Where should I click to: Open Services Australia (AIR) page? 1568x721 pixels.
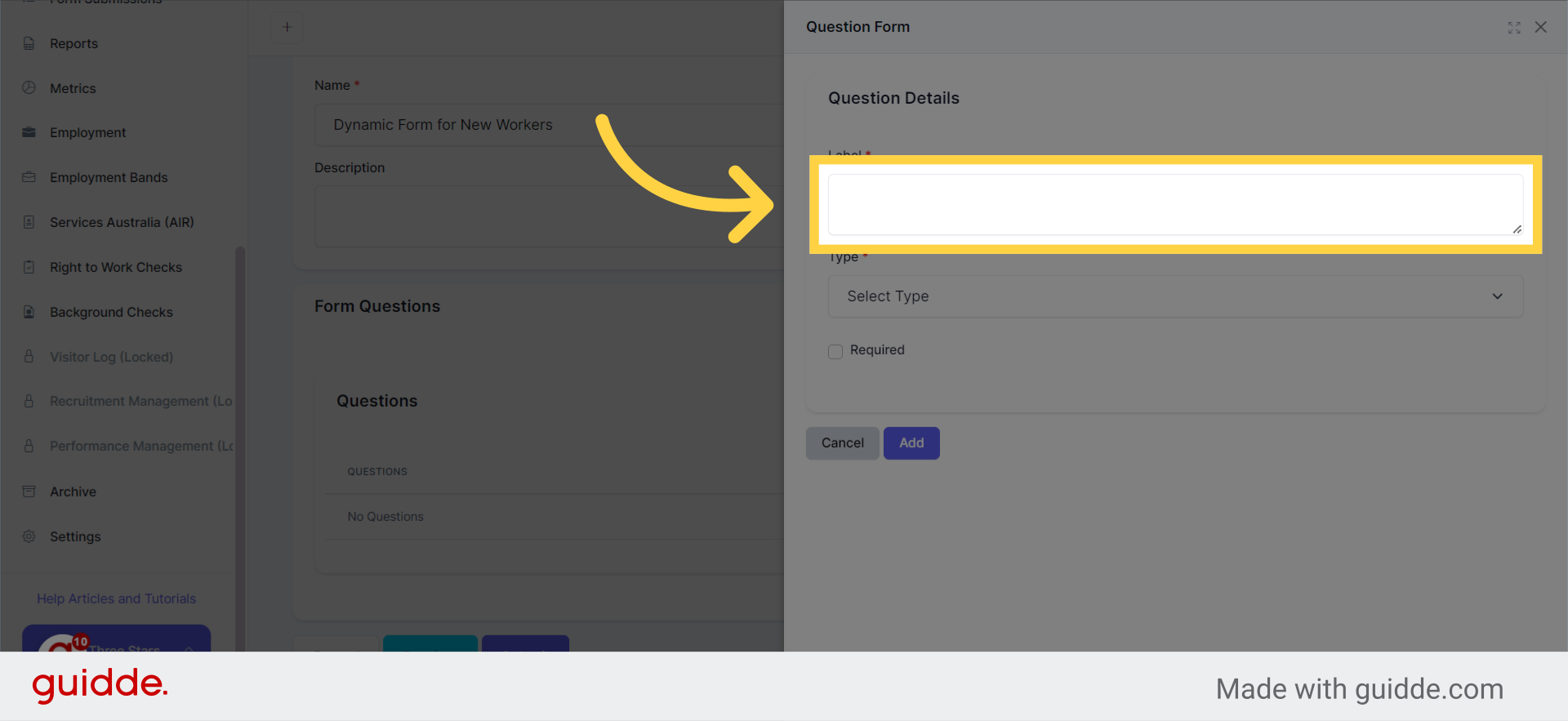[x=122, y=222]
